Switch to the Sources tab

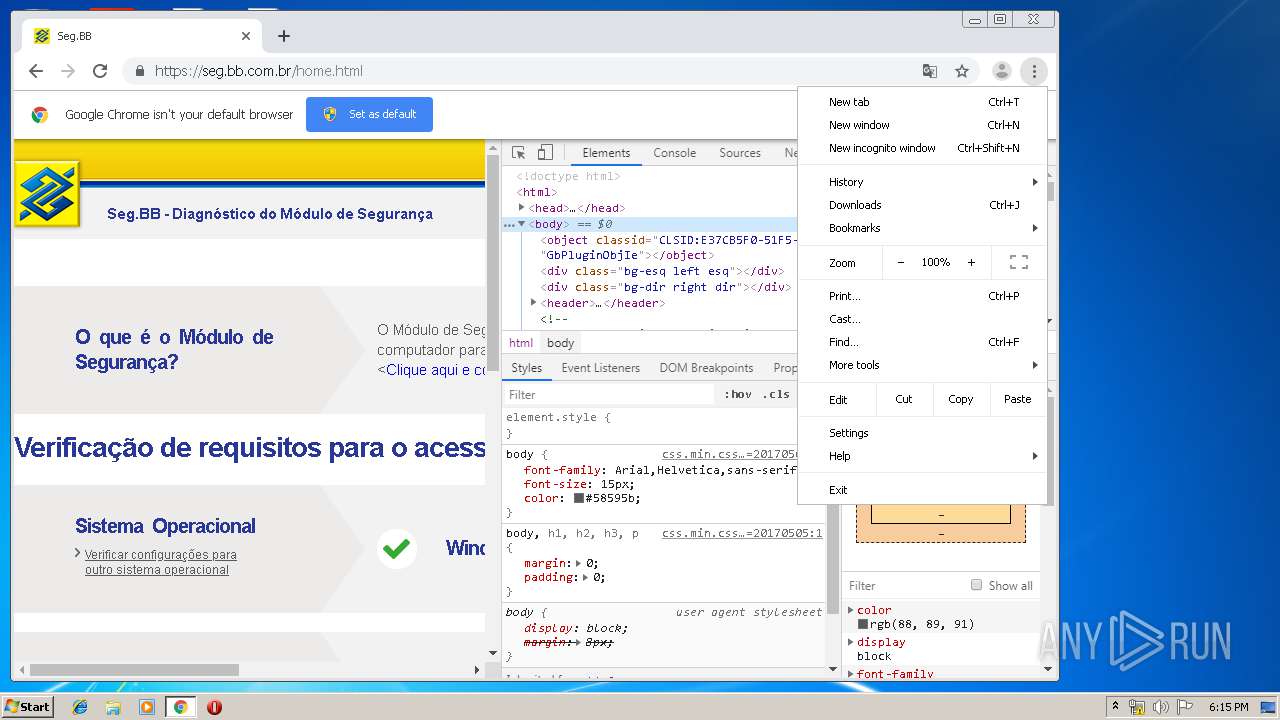click(740, 153)
